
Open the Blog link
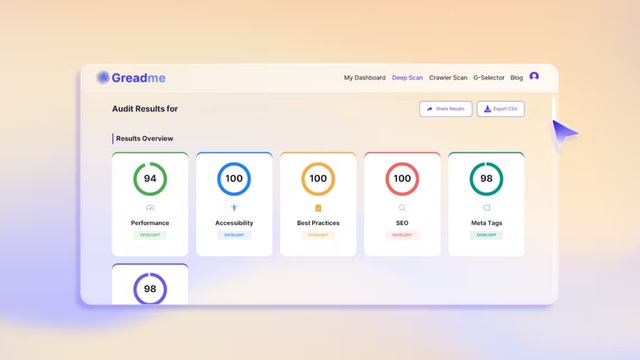pos(516,78)
